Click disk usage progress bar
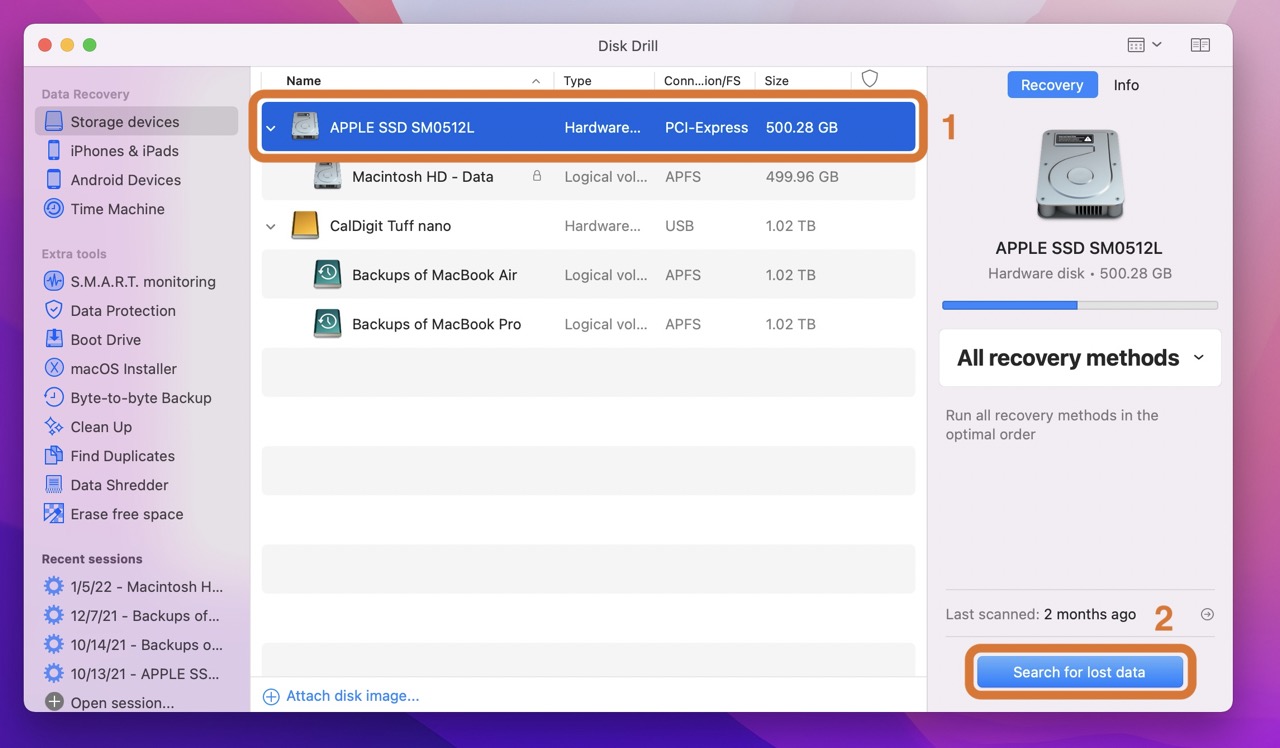The width and height of the screenshot is (1280, 748). (1080, 305)
